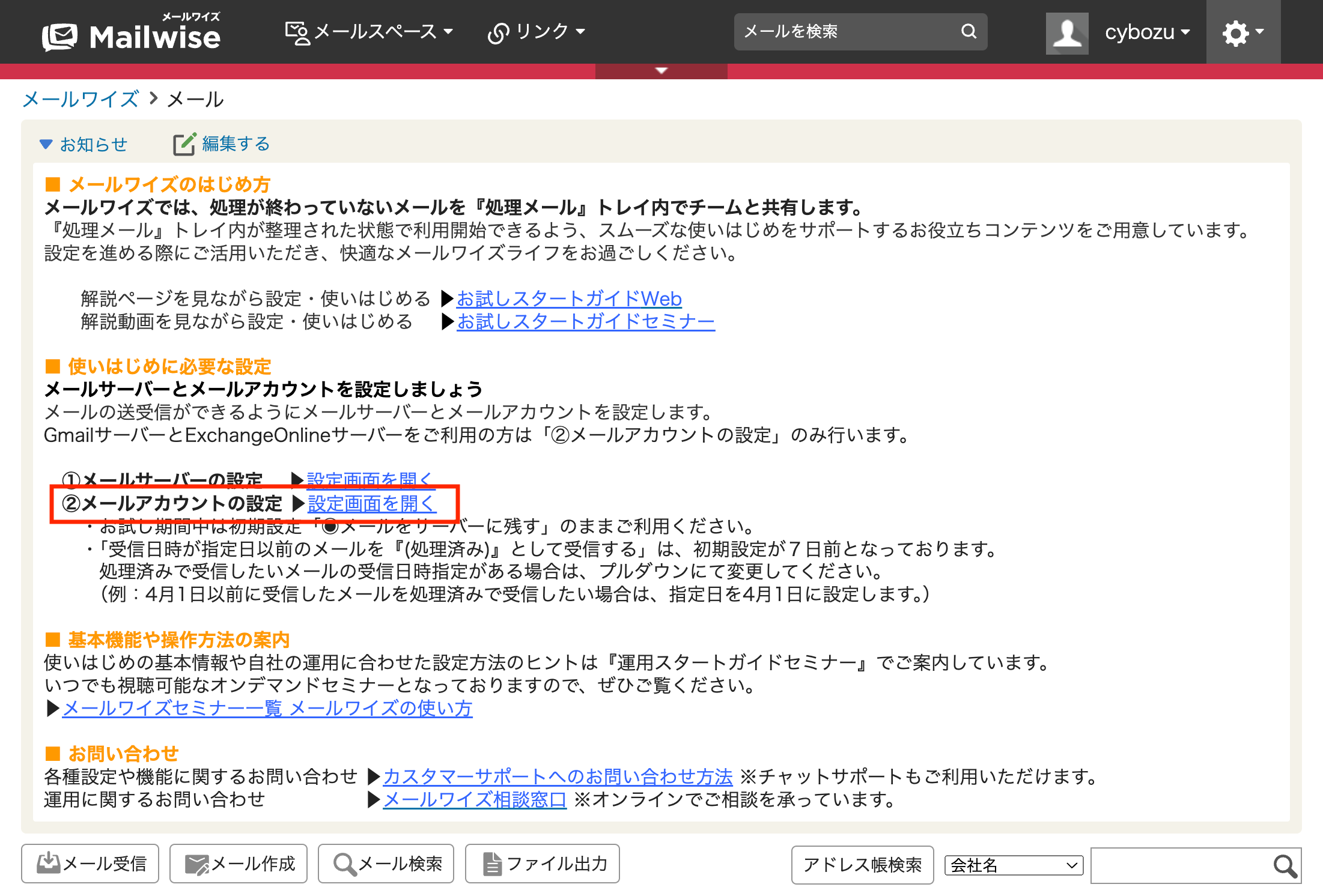Click the edit pencil icon beside 編集する
1323x896 pixels.
pyautogui.click(x=184, y=144)
